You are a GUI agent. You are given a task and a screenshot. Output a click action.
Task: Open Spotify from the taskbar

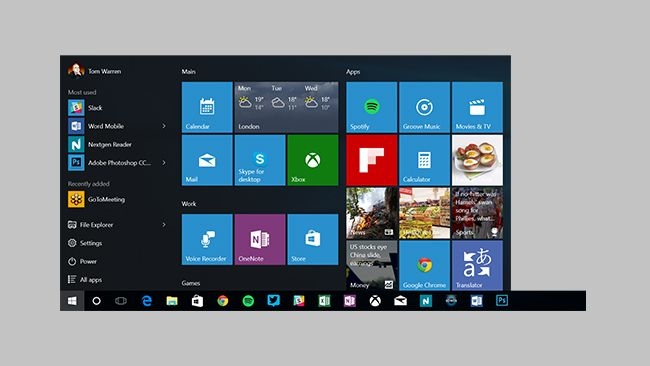pos(248,301)
